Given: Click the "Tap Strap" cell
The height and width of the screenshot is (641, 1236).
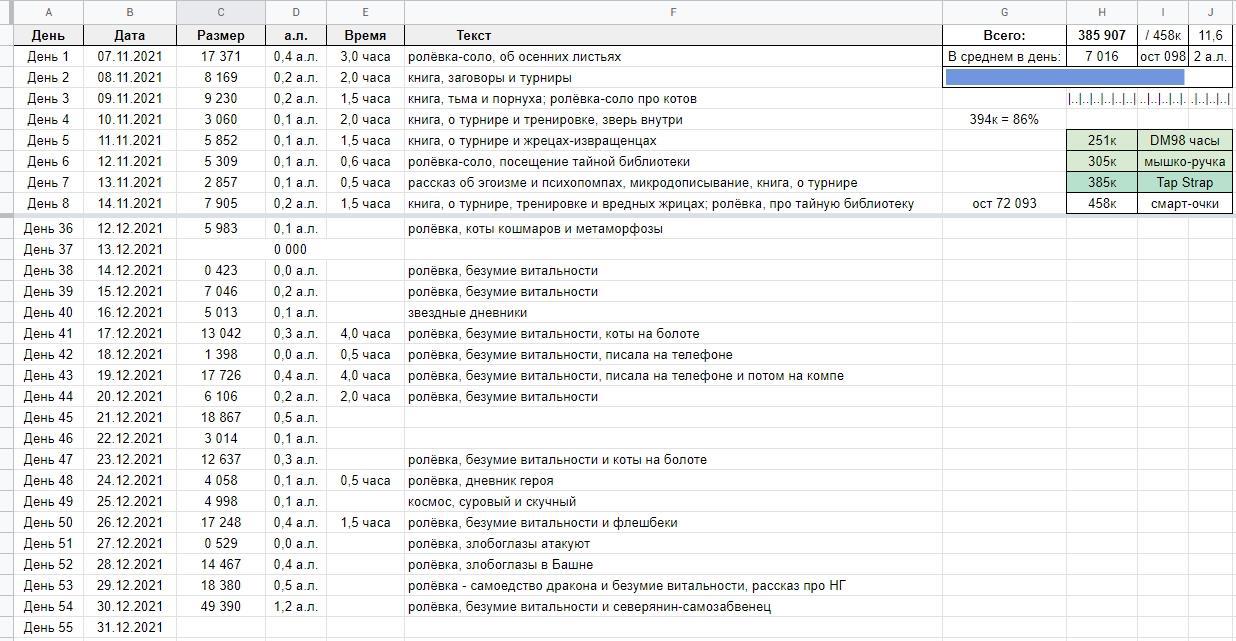Looking at the screenshot, I should (1184, 183).
